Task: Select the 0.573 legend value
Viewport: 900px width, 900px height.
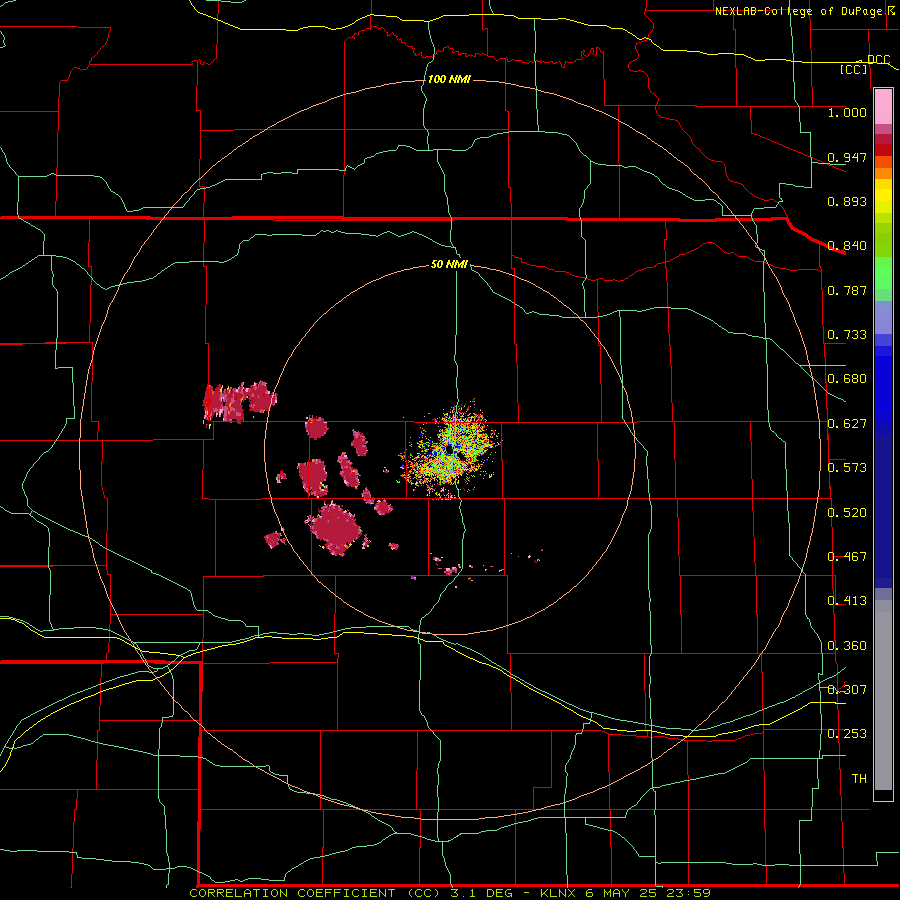Action: [847, 468]
